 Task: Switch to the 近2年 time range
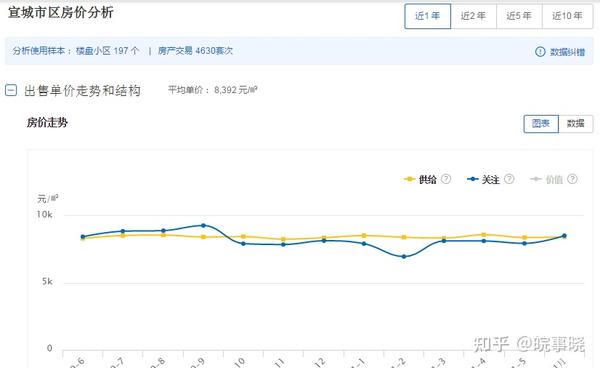click(x=473, y=16)
